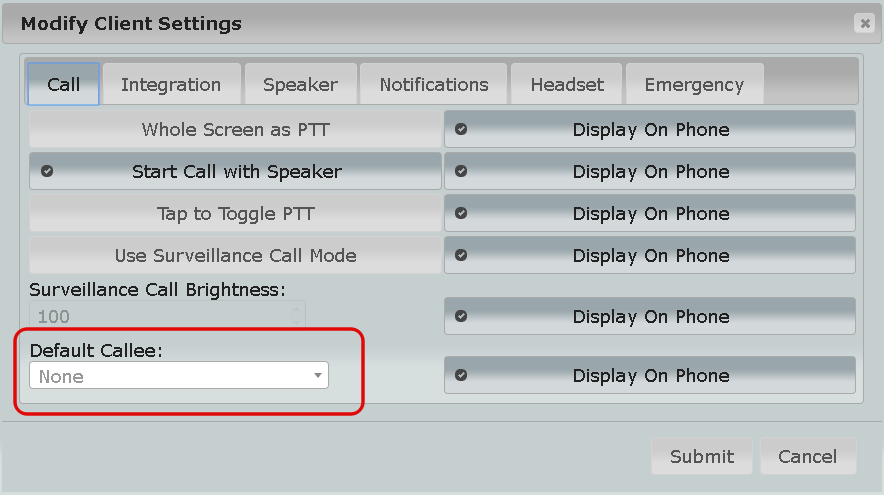
Task: Enable Whole Screen as PTT
Action: [235, 130]
